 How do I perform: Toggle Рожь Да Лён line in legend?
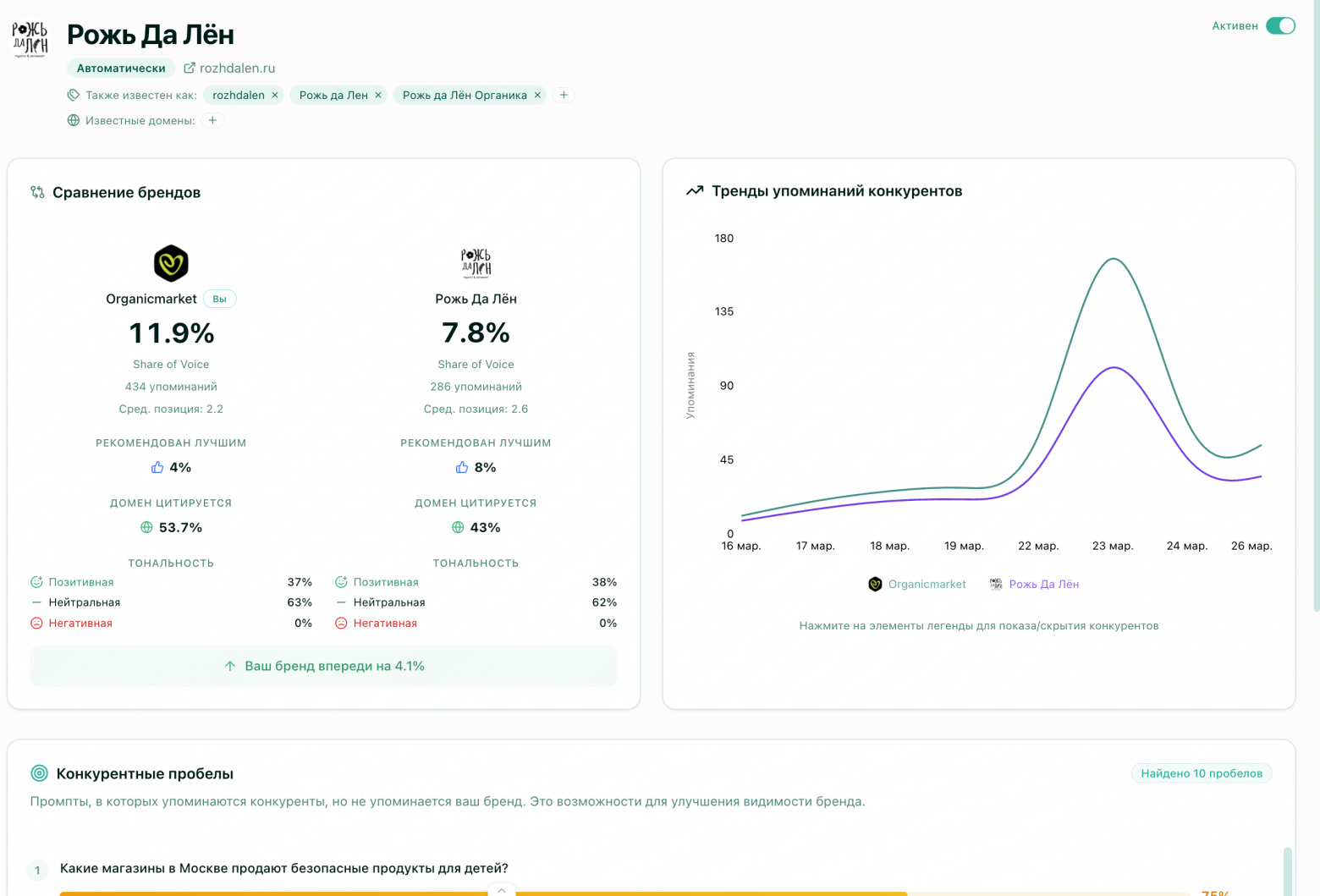(1034, 585)
